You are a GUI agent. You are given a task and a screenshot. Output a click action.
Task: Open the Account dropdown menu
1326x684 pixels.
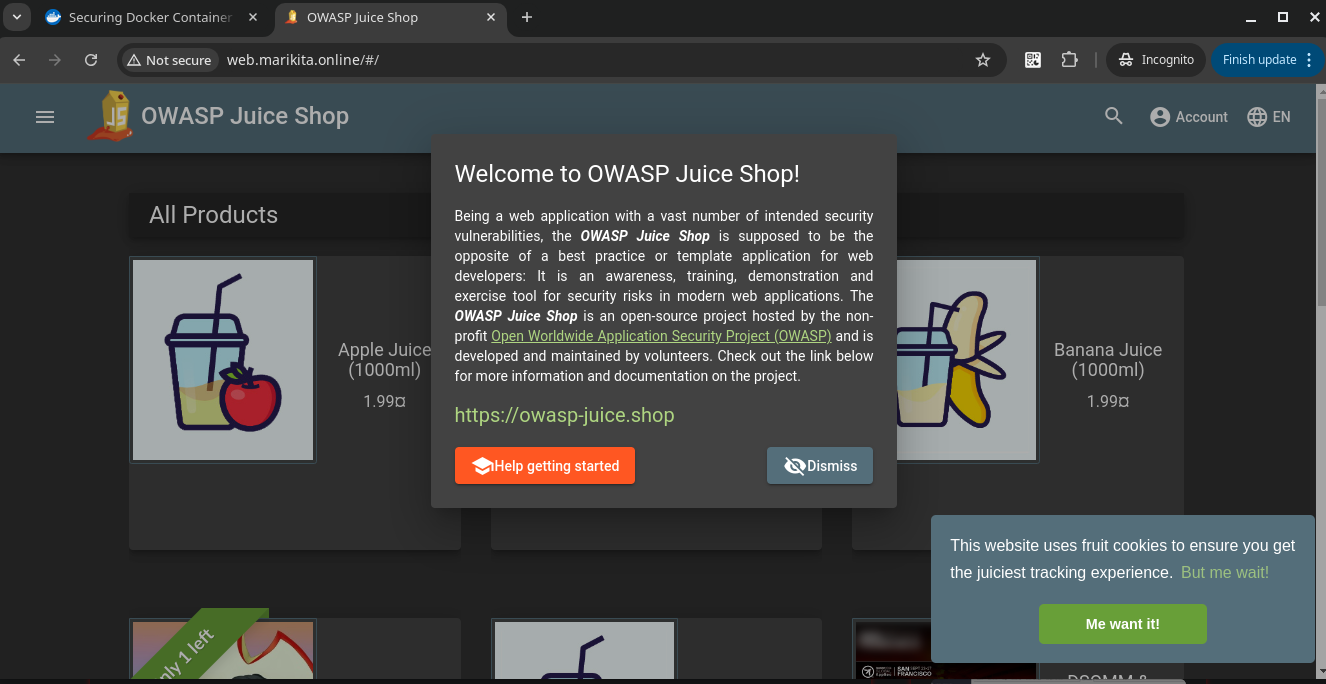point(1188,117)
